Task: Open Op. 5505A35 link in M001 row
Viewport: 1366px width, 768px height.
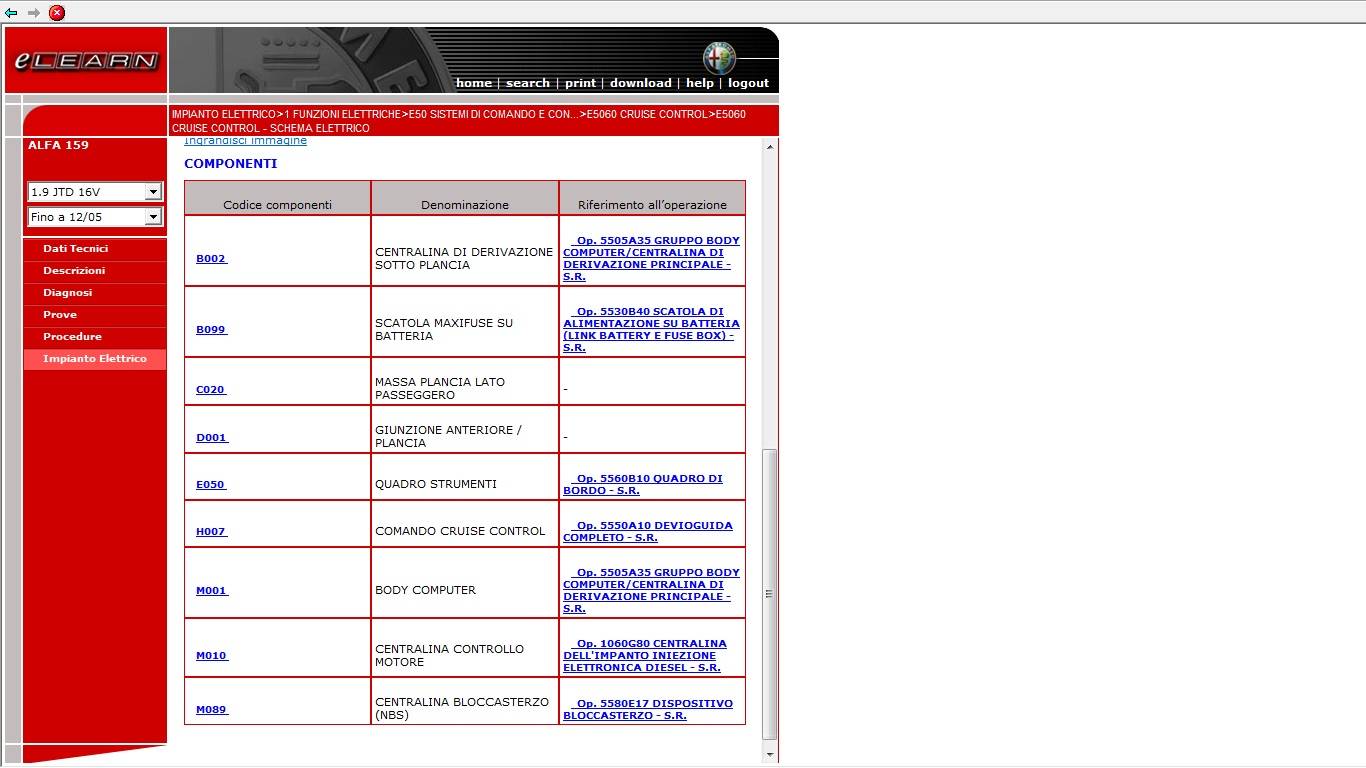Action: coord(651,590)
